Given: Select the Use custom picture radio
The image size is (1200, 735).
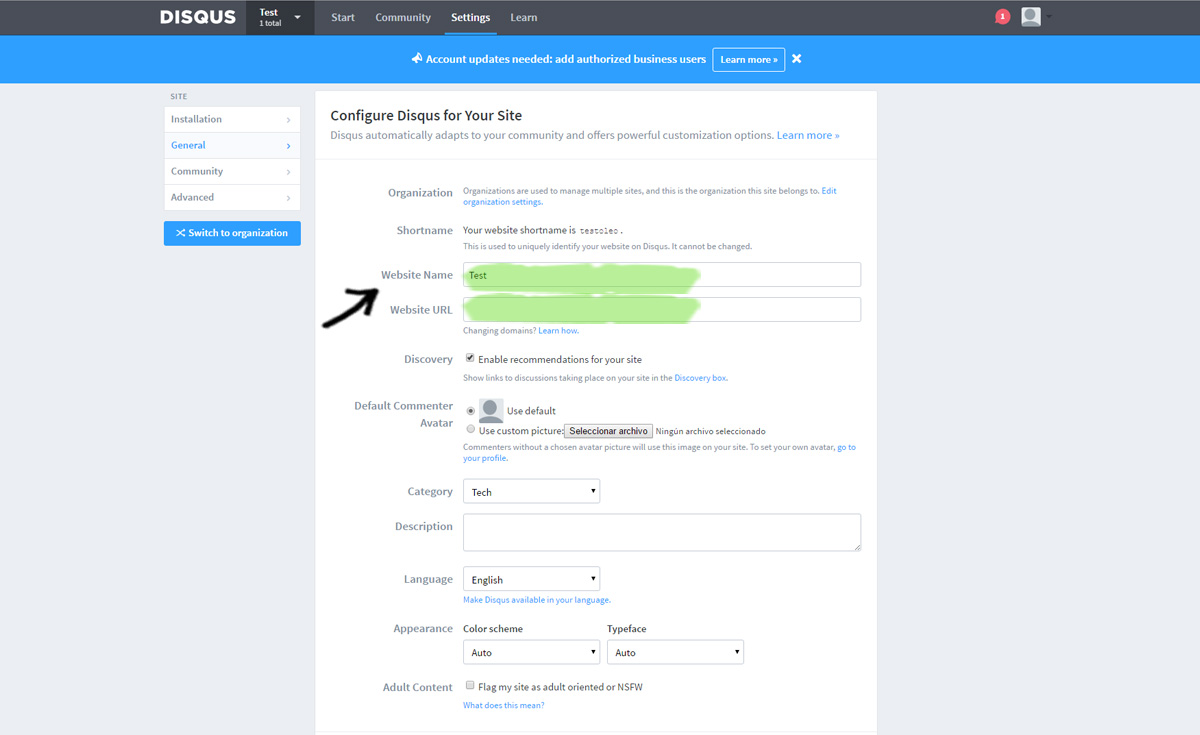Looking at the screenshot, I should (470, 430).
